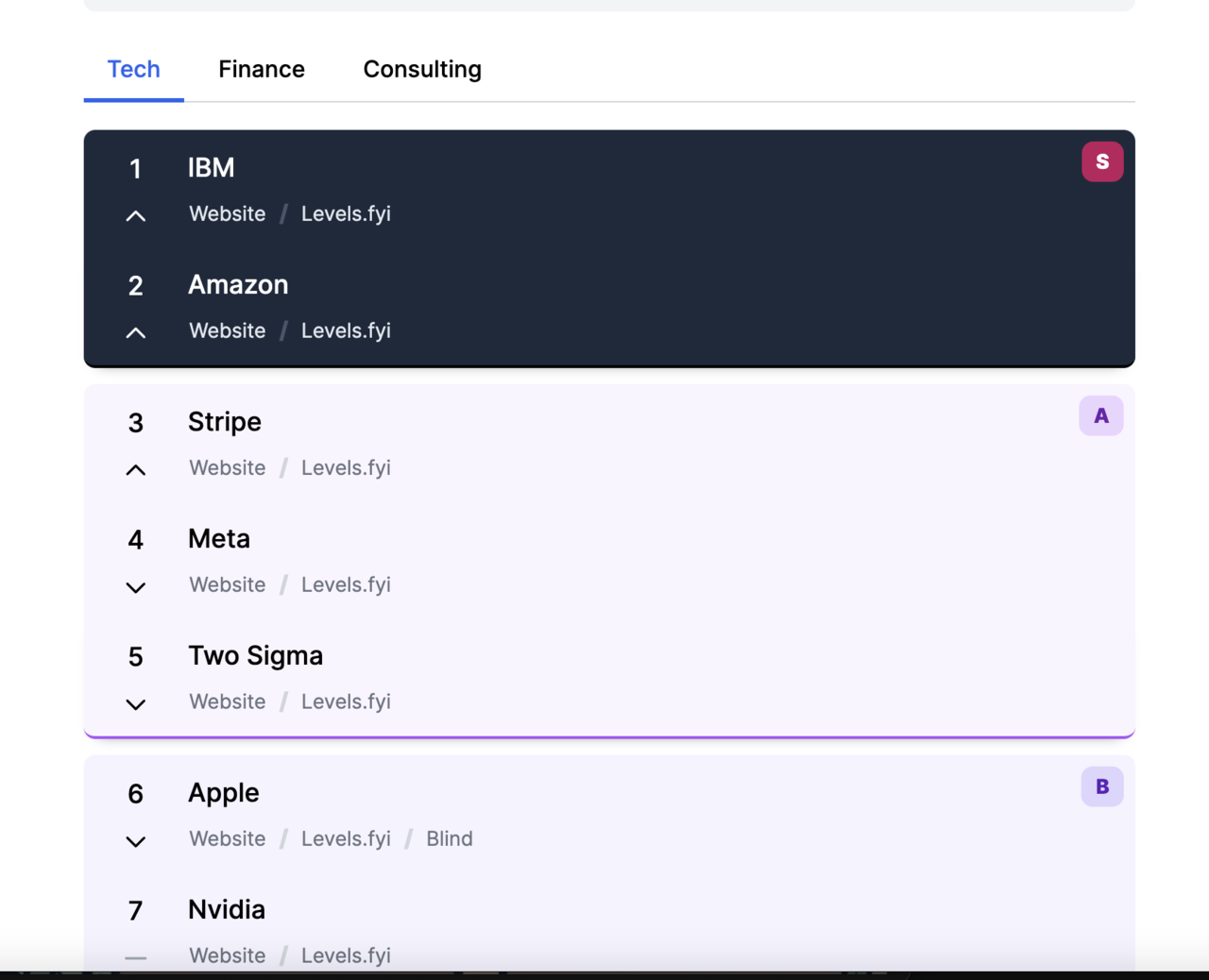Click the B tier badge
The width and height of the screenshot is (1209, 980).
(x=1102, y=786)
